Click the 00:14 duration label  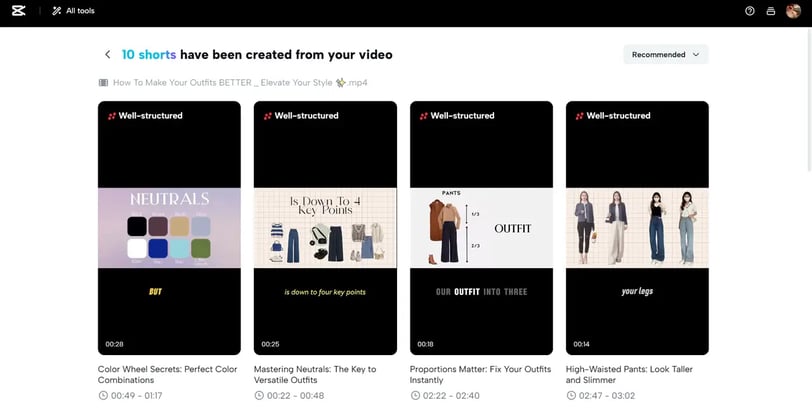pyautogui.click(x=582, y=344)
